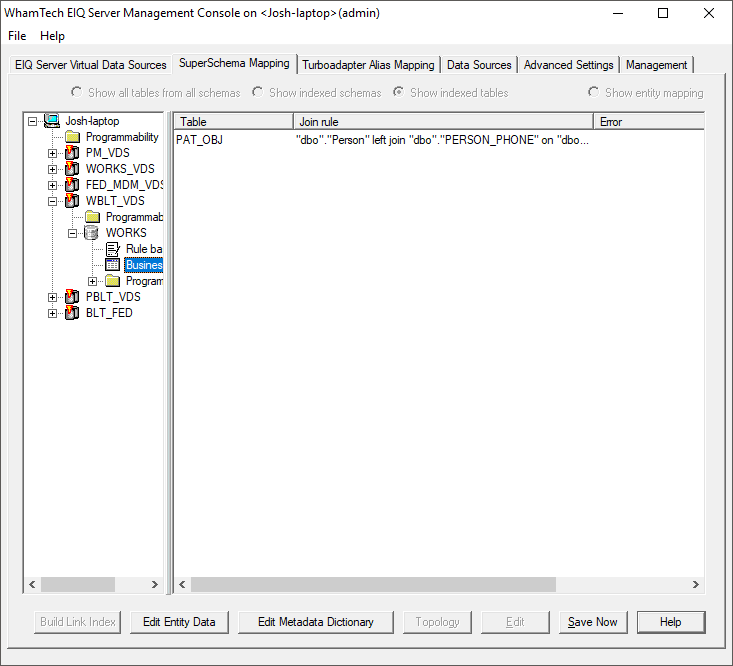The height and width of the screenshot is (666, 733).
Task: Click the top-level Programmability folder icon
Action: 72,137
